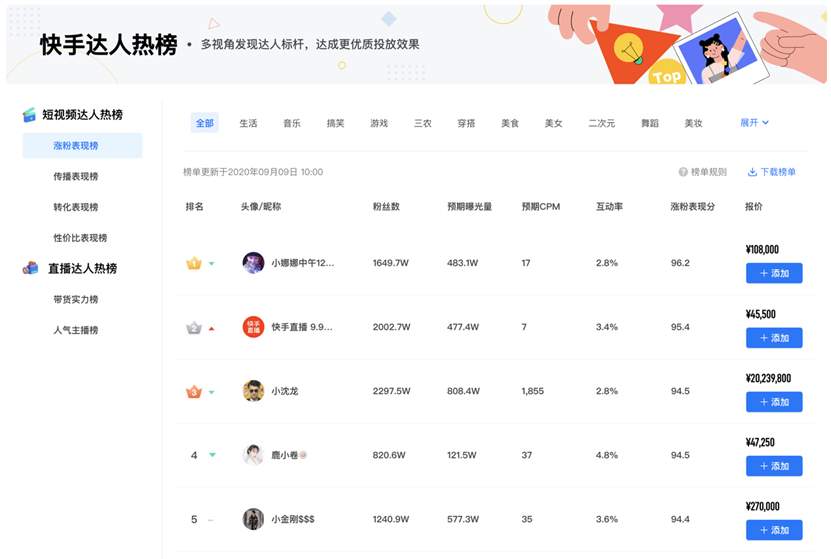Expand more categories with 展开
This screenshot has height=559, width=831.
pyautogui.click(x=754, y=122)
